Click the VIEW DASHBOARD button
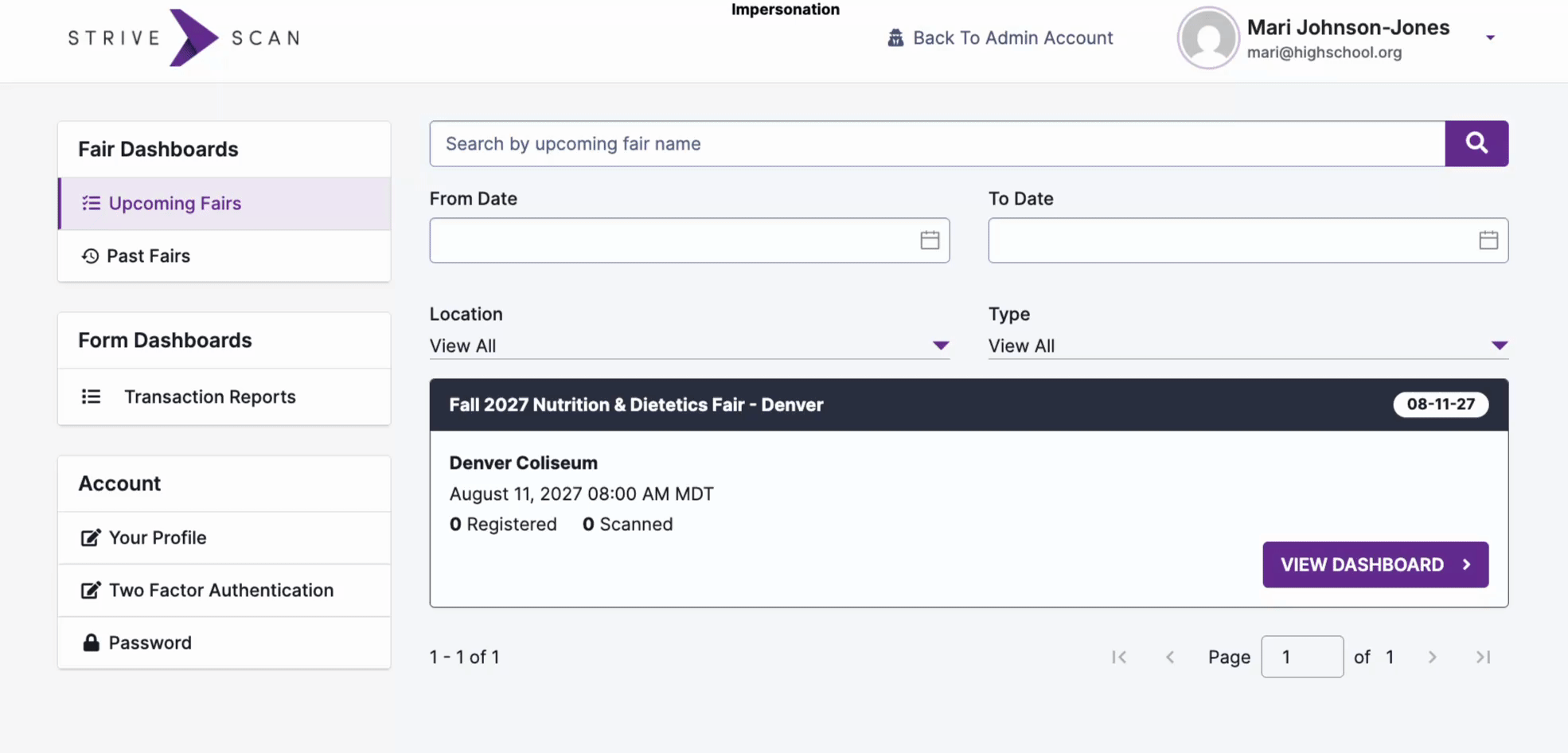Image resolution: width=1568 pixels, height=753 pixels. pyautogui.click(x=1375, y=564)
